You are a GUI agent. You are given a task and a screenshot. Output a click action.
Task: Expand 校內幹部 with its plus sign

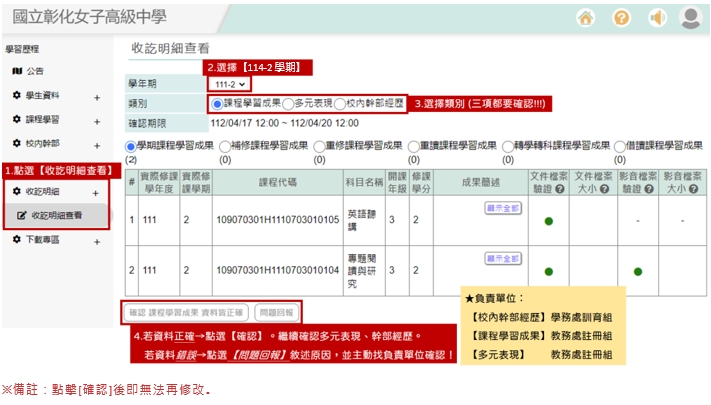[97, 146]
